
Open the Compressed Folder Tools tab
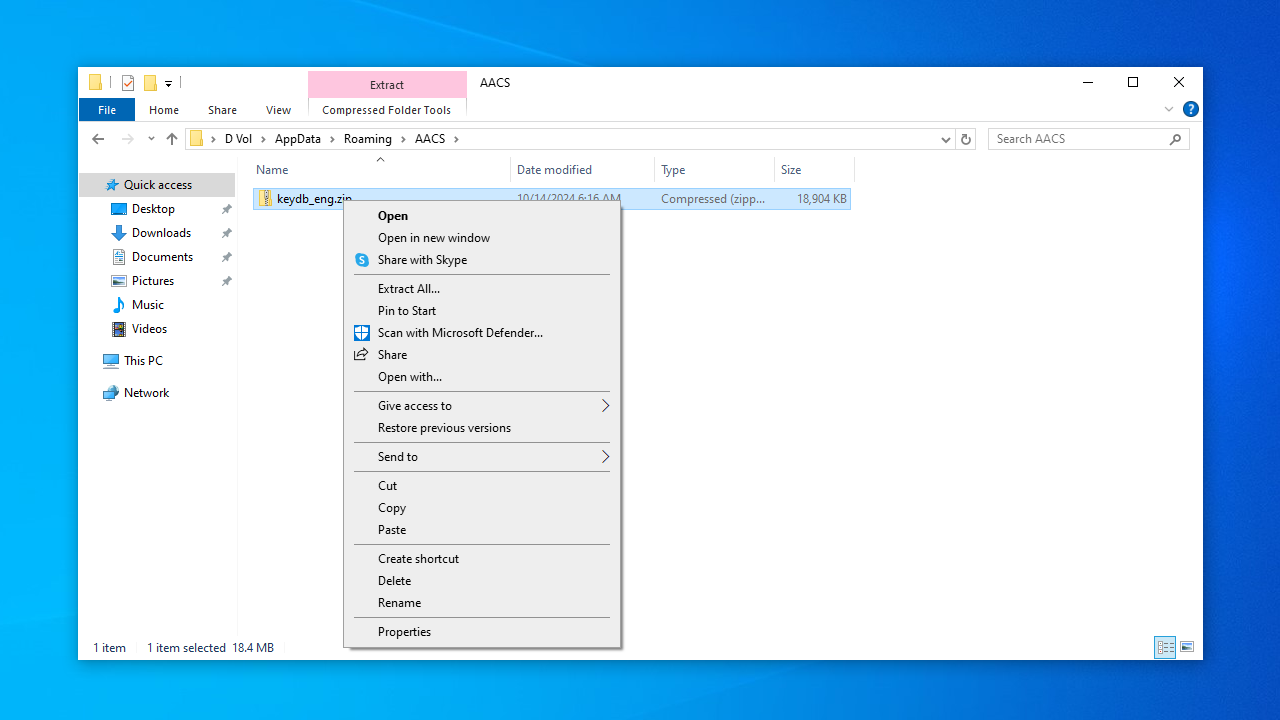[x=386, y=110]
